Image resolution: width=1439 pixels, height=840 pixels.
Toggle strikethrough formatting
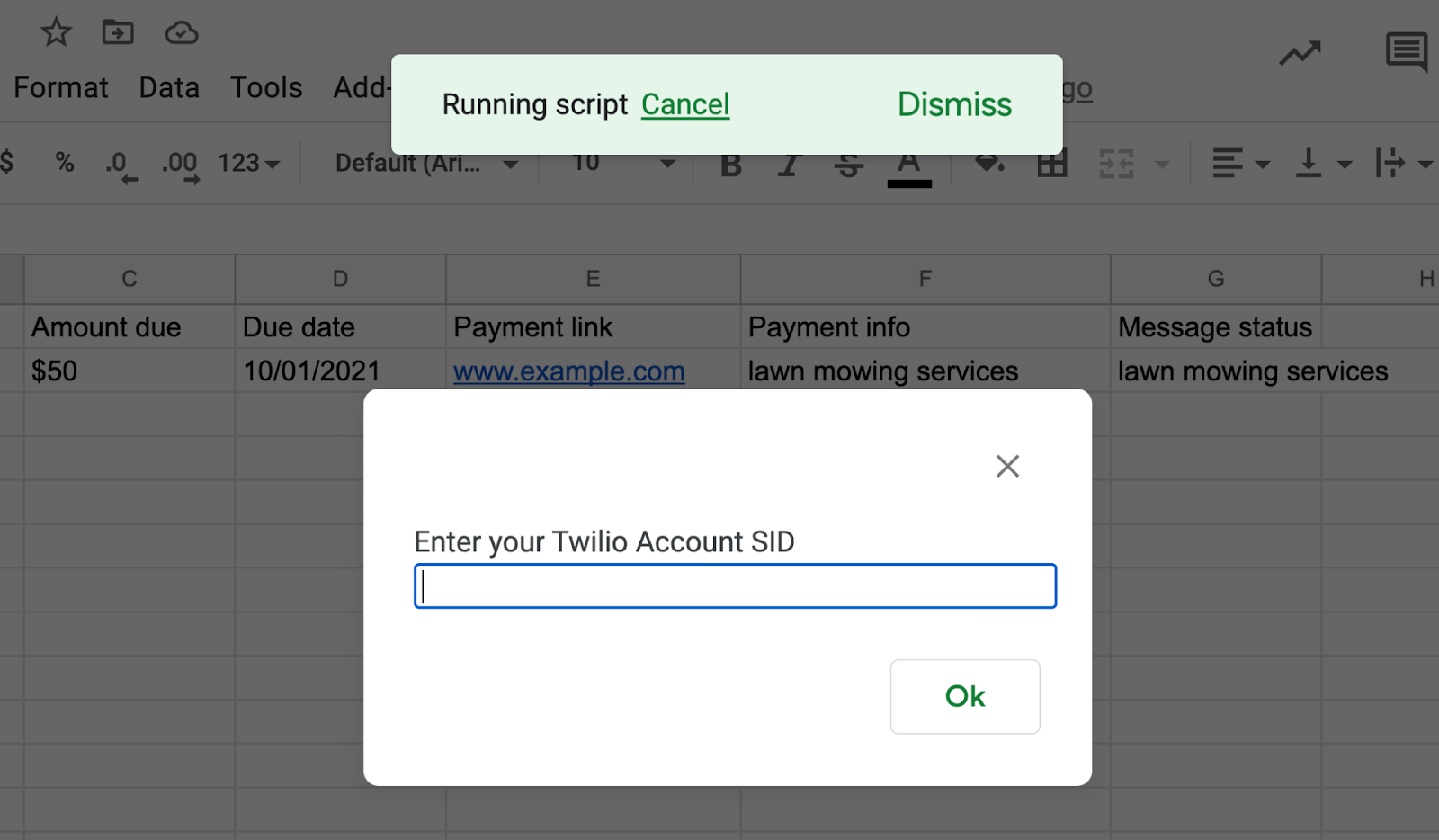pos(848,165)
